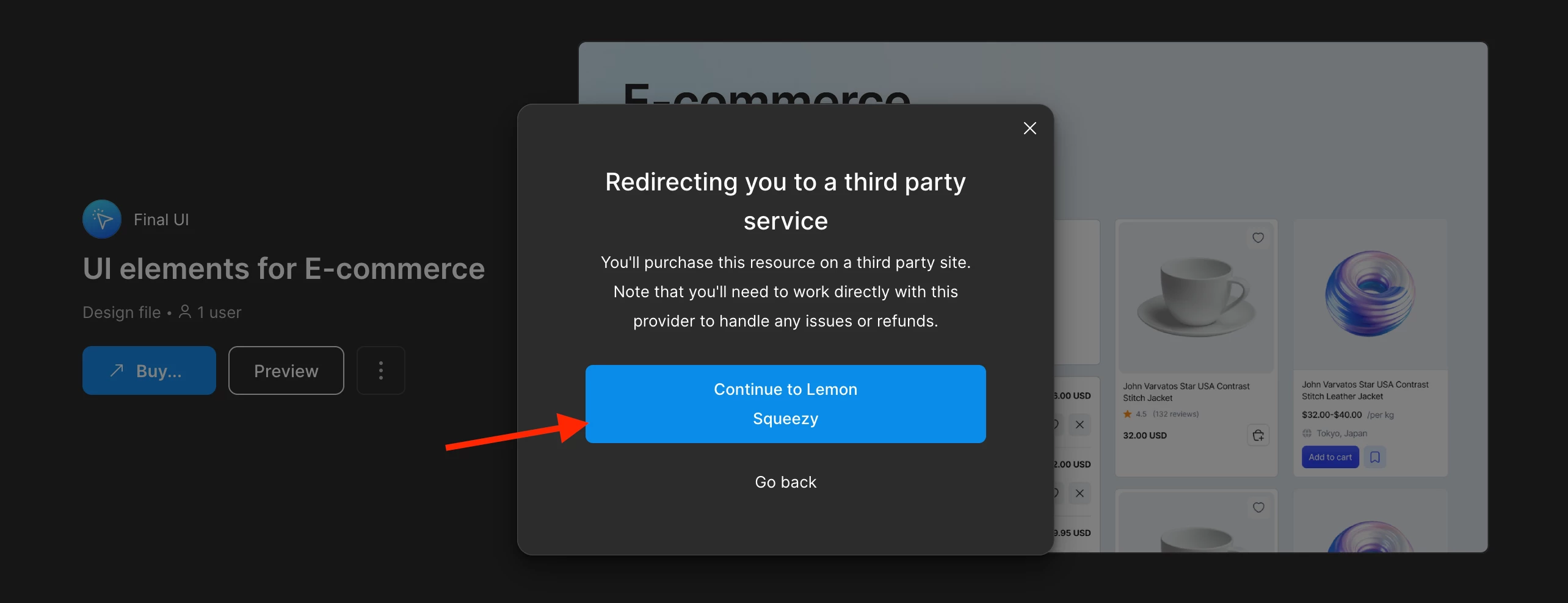
Task: Click the Preview button
Action: coord(286,370)
